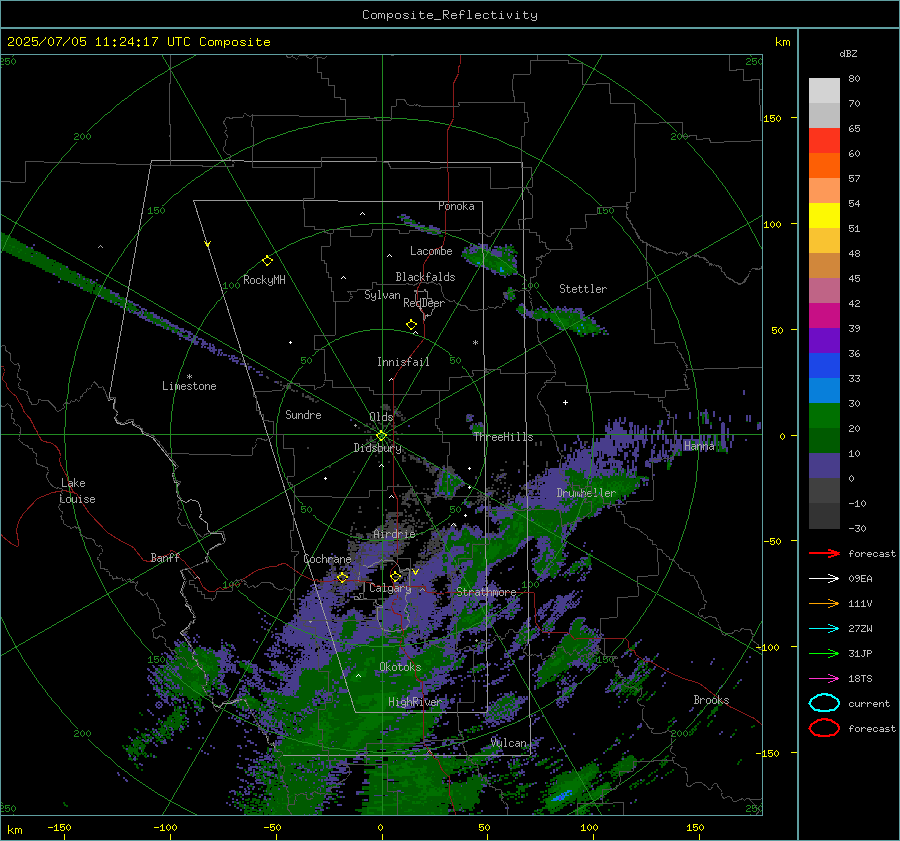Image resolution: width=900 pixels, height=841 pixels.
Task: Click the Limestone label
Action: pyautogui.click(x=189, y=386)
